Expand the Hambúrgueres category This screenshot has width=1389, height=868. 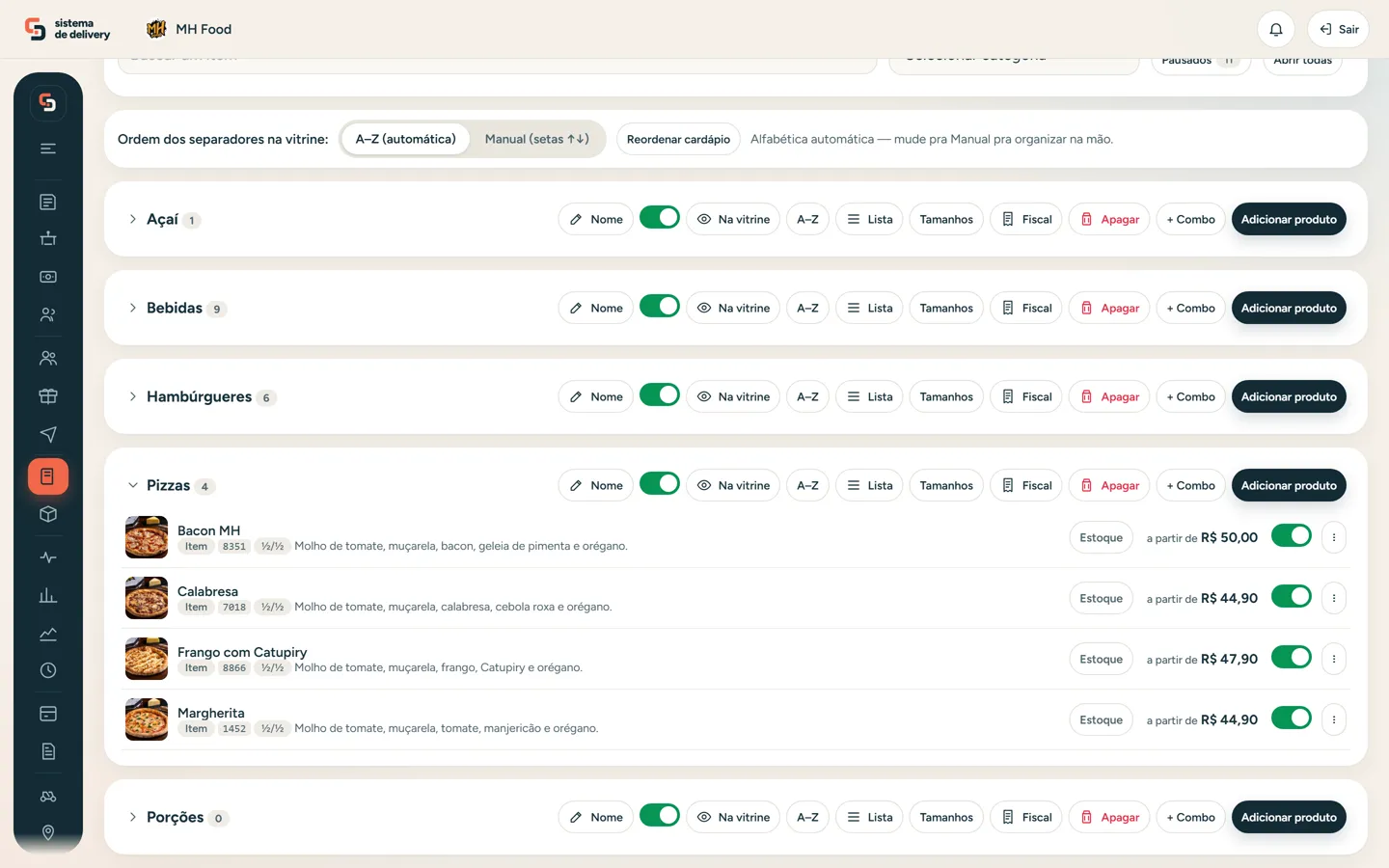point(133,396)
